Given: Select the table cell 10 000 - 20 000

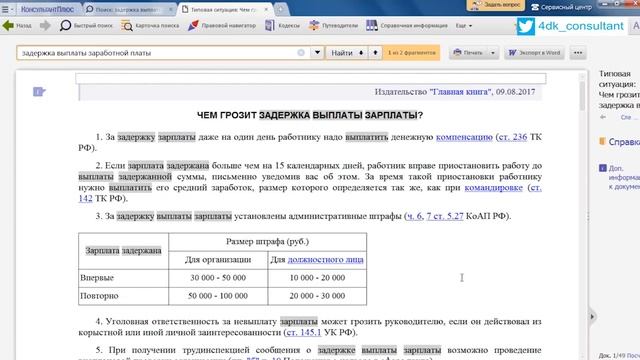Looking at the screenshot, I should point(317,278).
